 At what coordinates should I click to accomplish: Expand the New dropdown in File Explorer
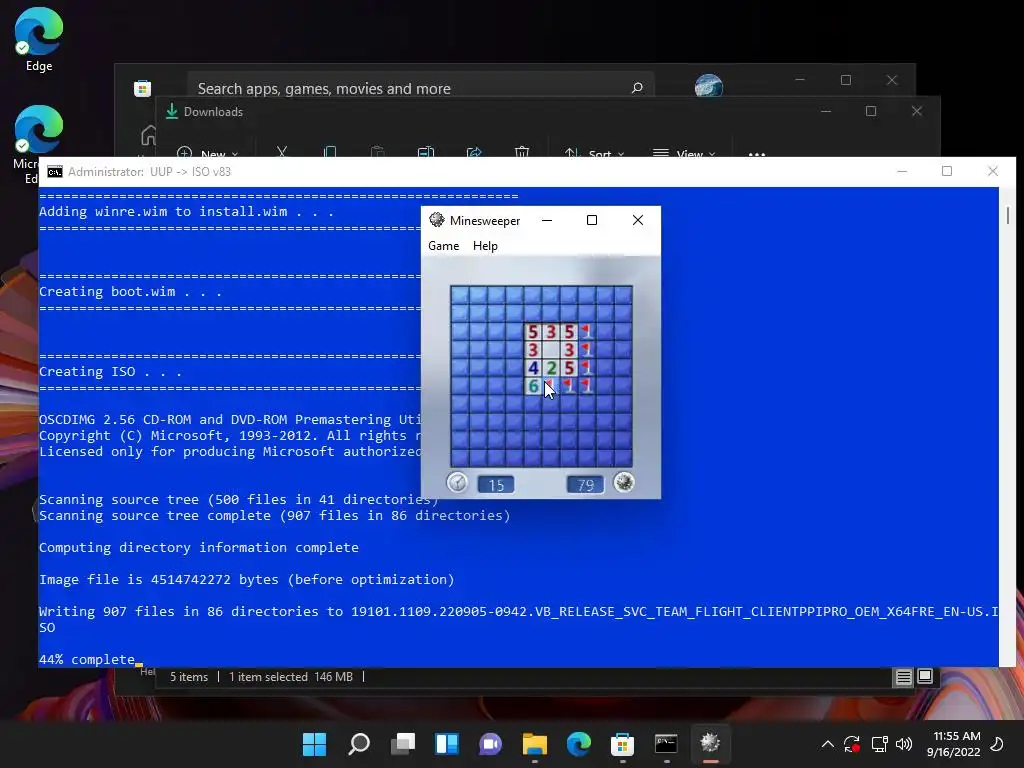tap(208, 154)
